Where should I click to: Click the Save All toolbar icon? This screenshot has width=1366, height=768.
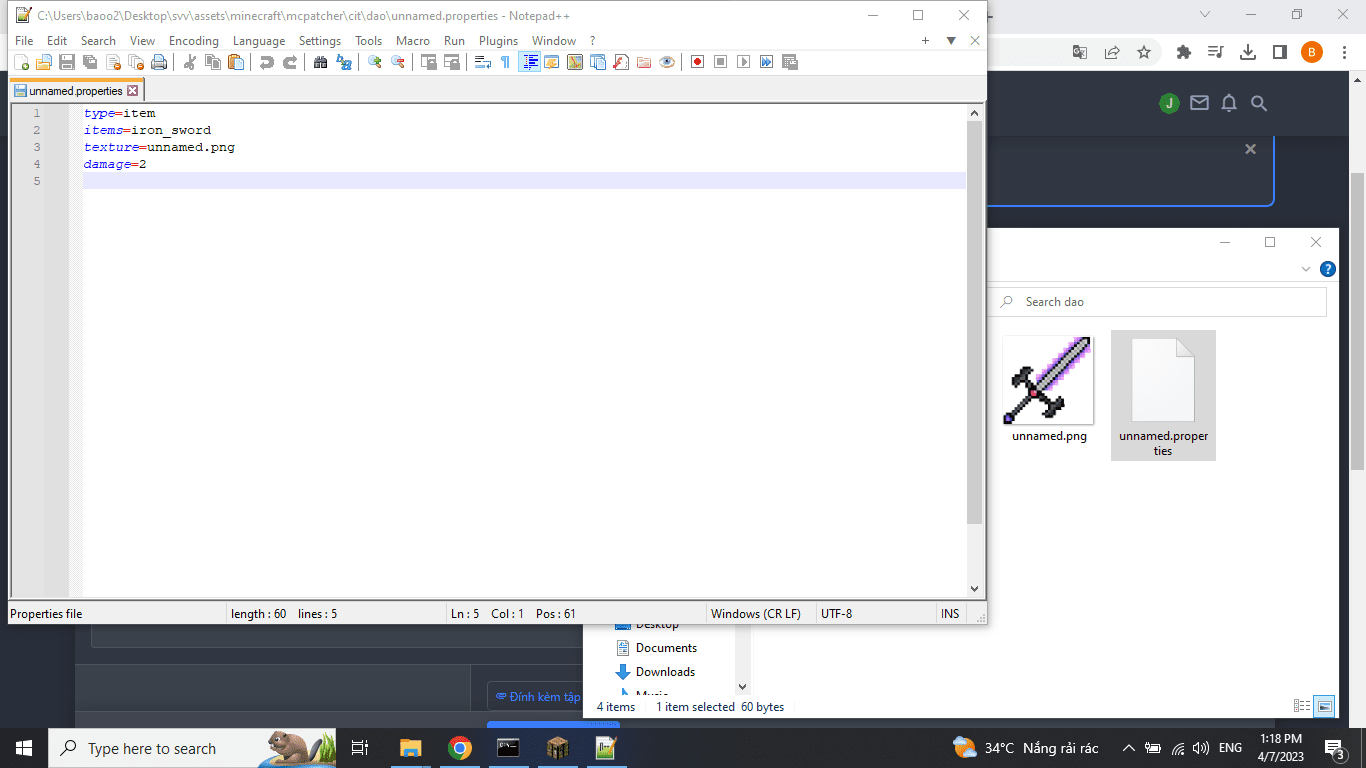pos(90,62)
